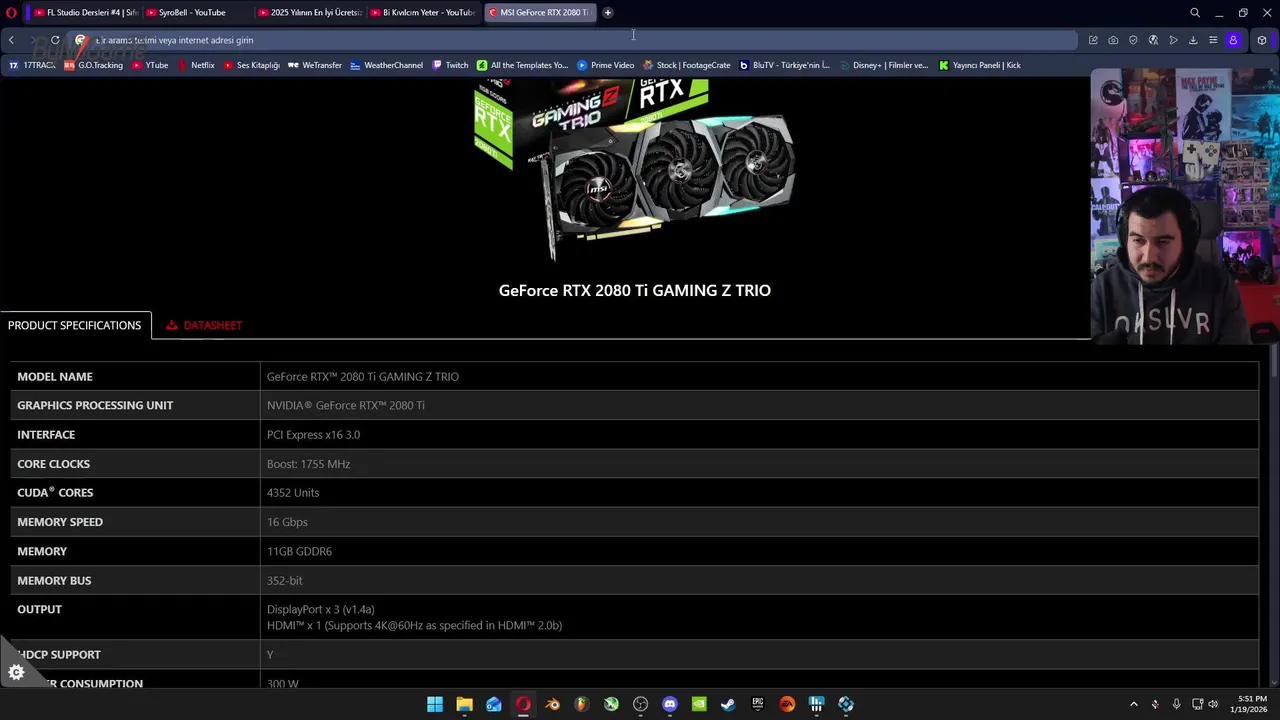The width and height of the screenshot is (1280, 720).
Task: Open the DATASHEET download tab
Action: pos(204,325)
